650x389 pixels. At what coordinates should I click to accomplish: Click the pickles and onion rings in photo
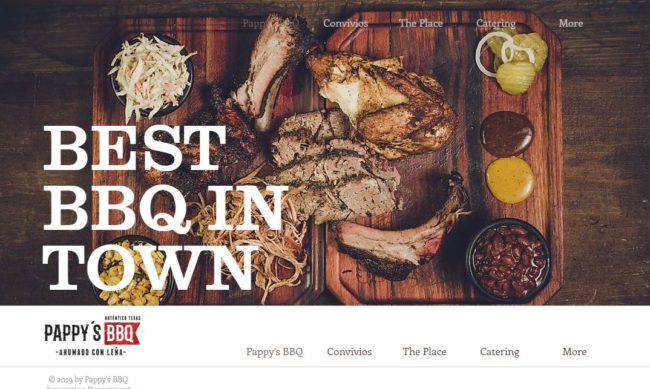(512, 61)
